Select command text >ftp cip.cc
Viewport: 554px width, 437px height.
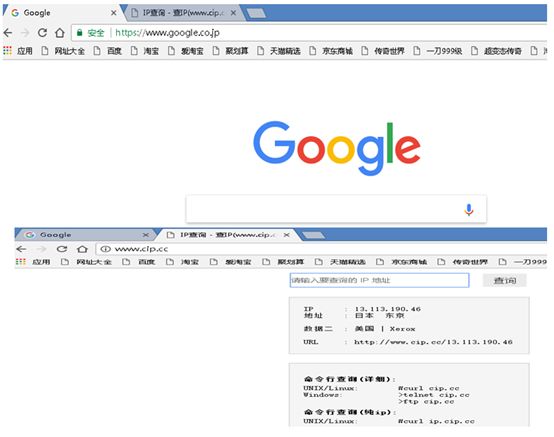tap(426, 401)
